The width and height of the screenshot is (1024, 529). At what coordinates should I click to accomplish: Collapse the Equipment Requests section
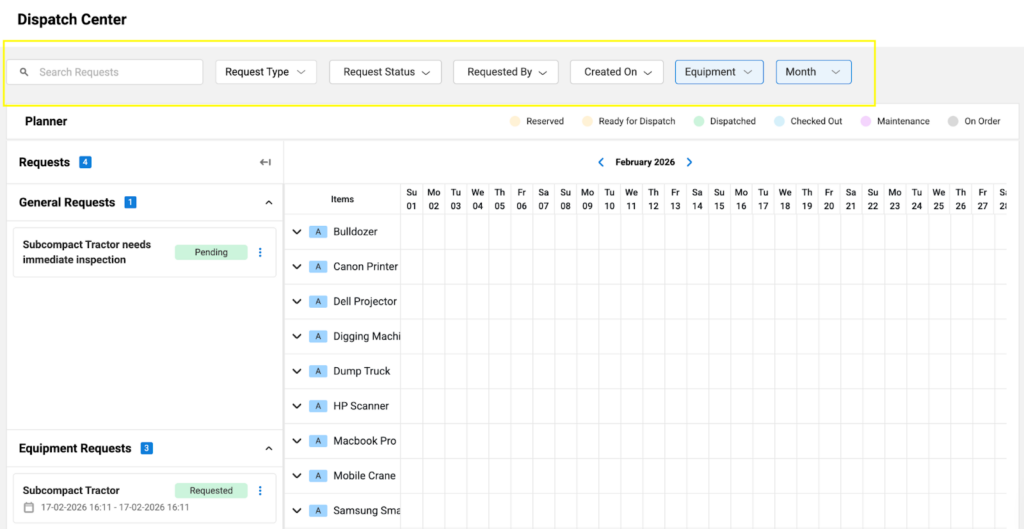pos(268,449)
